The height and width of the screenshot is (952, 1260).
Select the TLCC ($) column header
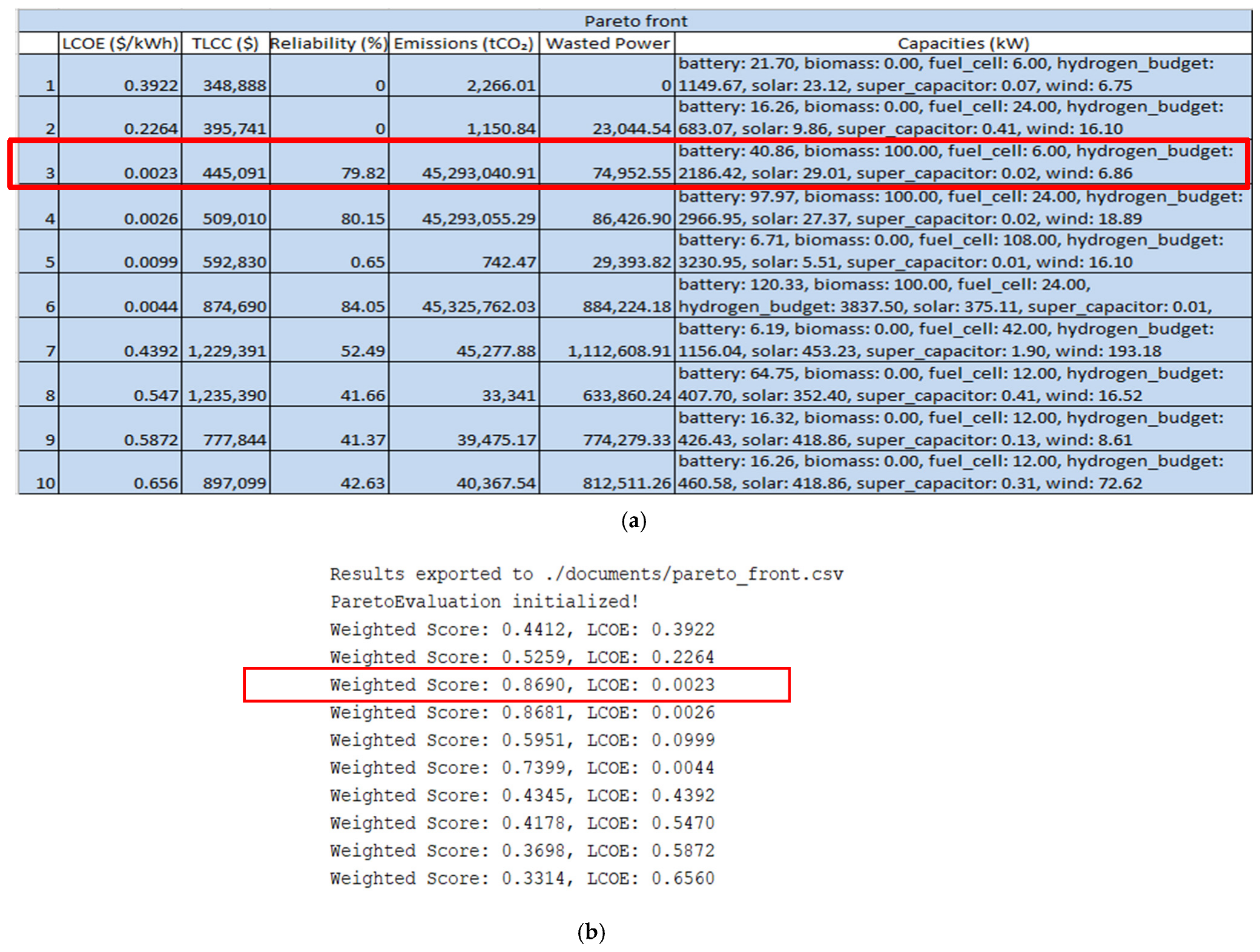tap(225, 44)
